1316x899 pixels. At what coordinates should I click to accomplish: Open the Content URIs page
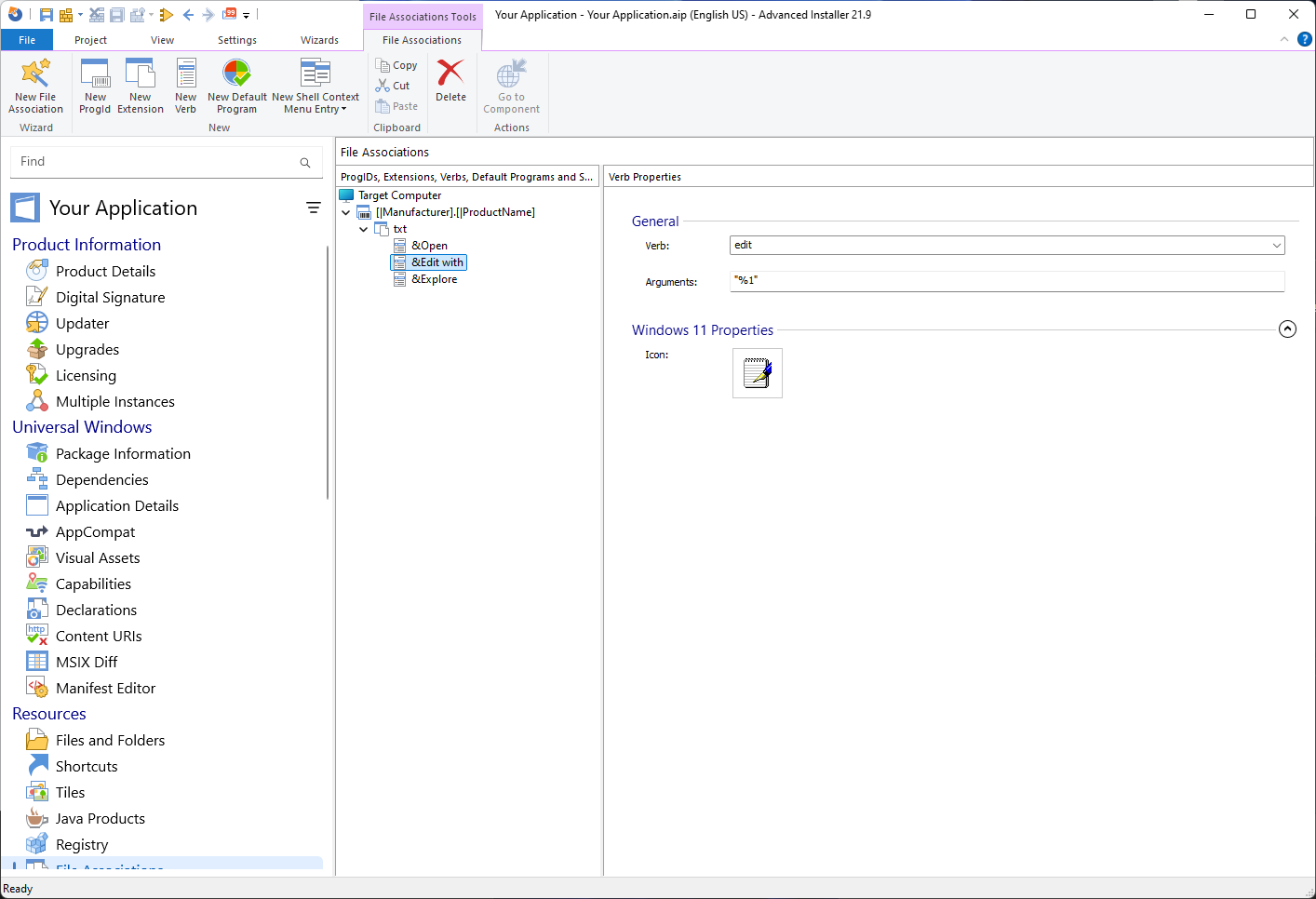click(x=99, y=636)
